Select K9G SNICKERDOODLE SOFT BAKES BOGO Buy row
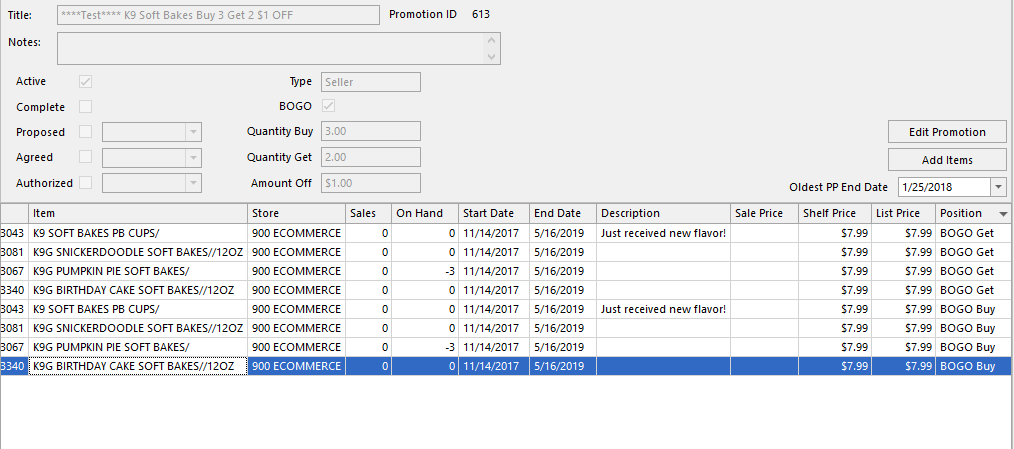 pyautogui.click(x=506, y=328)
